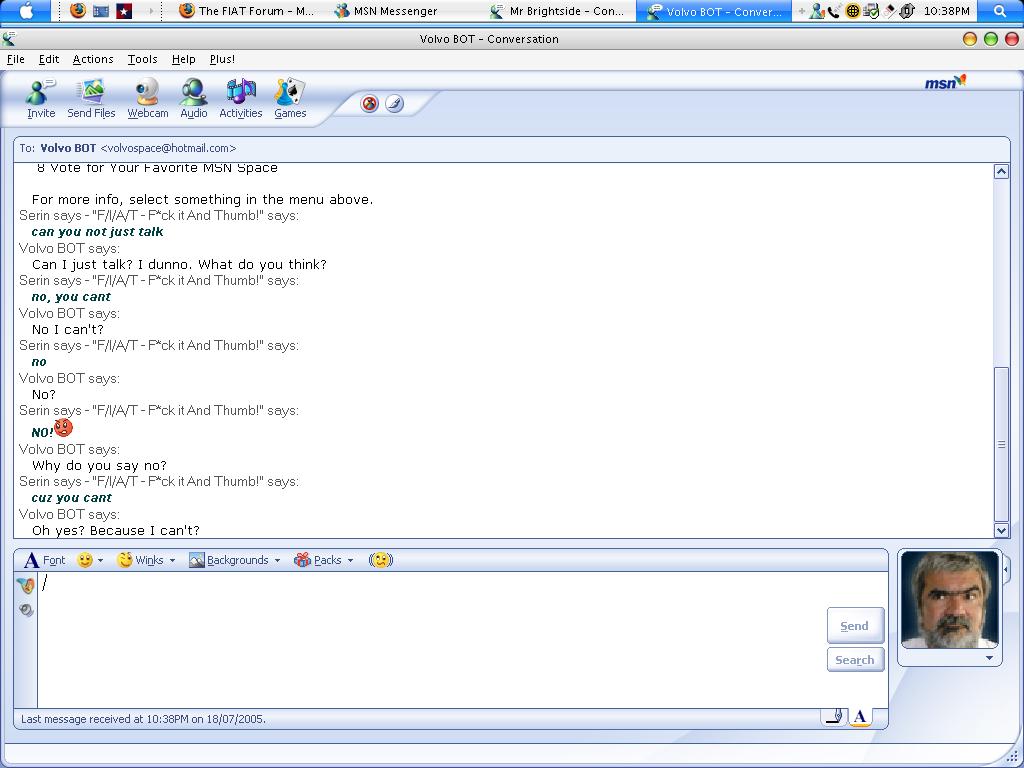This screenshot has width=1024, height=768.
Task: Click the reply "Why do you say no?"
Action: (x=99, y=466)
